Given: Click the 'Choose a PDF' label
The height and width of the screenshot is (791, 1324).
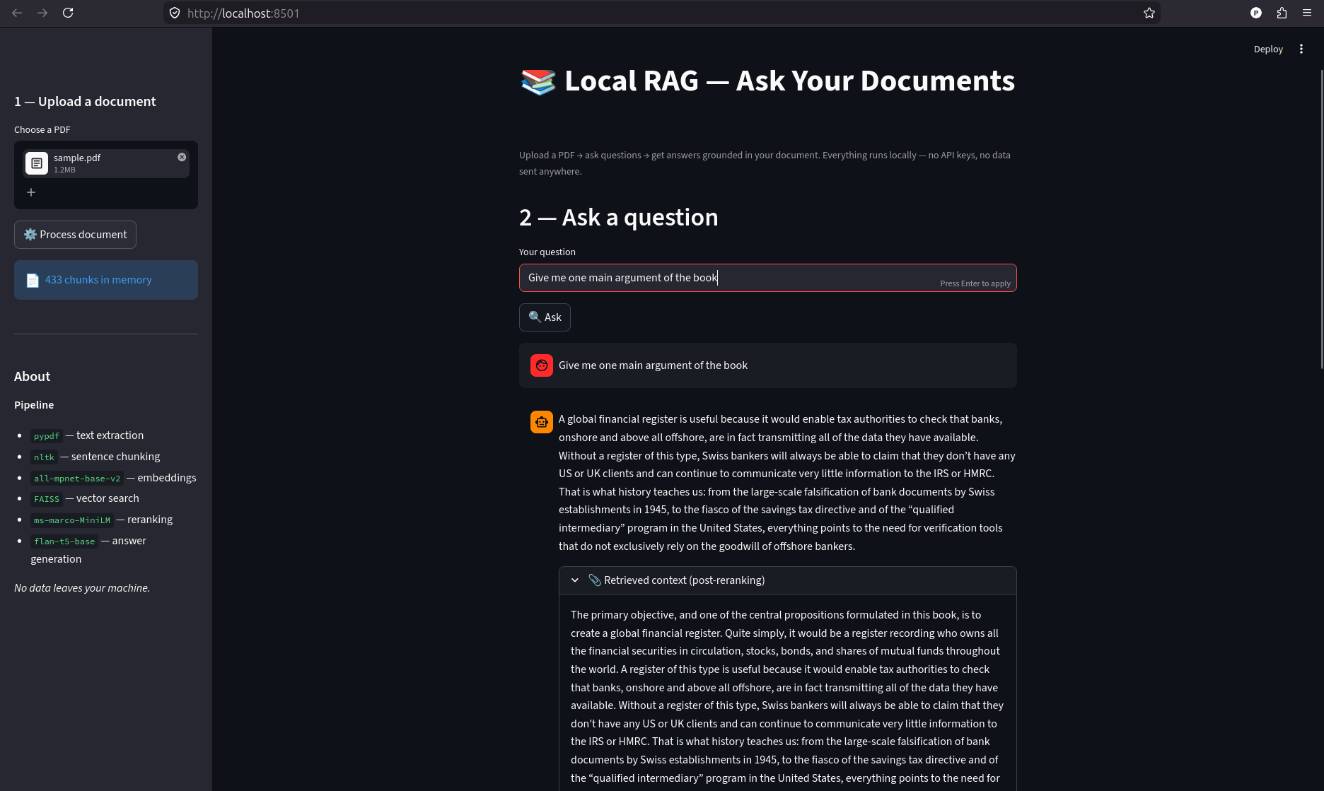Looking at the screenshot, I should click(x=42, y=130).
